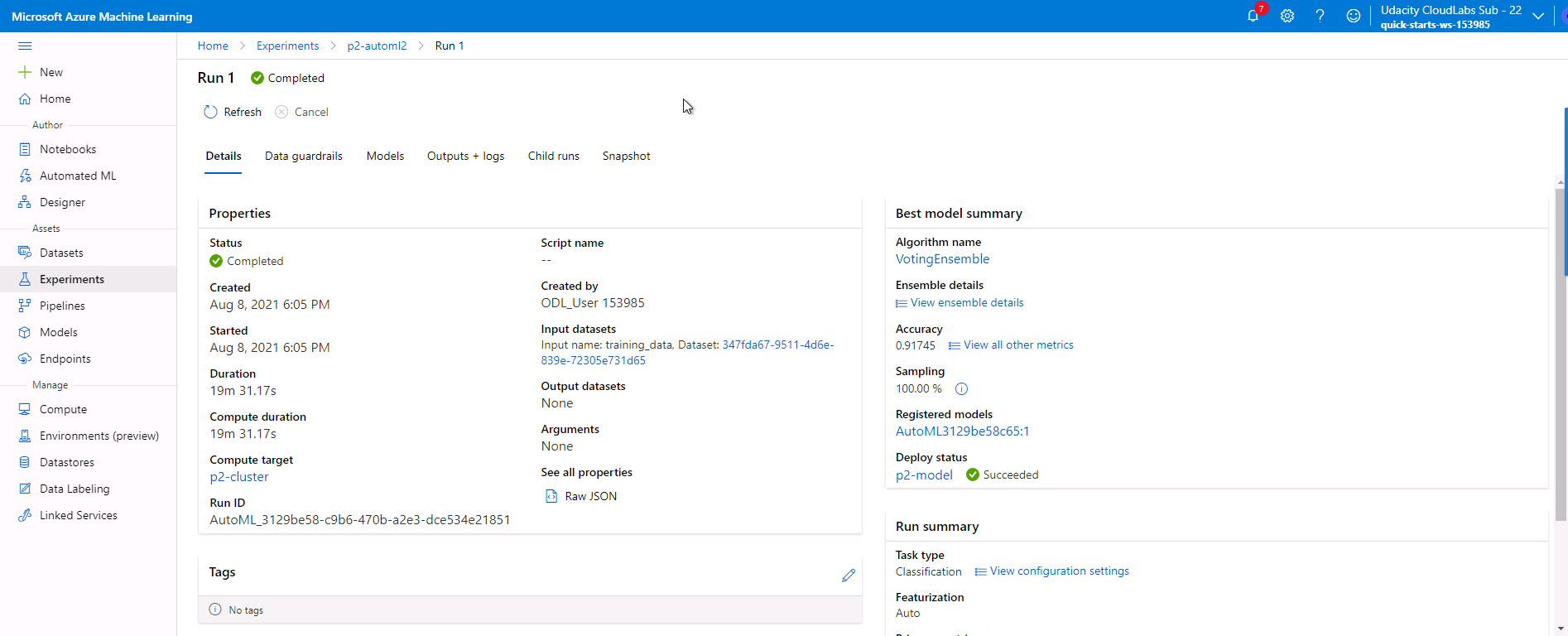Go to Experiments breadcrumb link
Viewport: 1568px width, 636px height.
287,46
